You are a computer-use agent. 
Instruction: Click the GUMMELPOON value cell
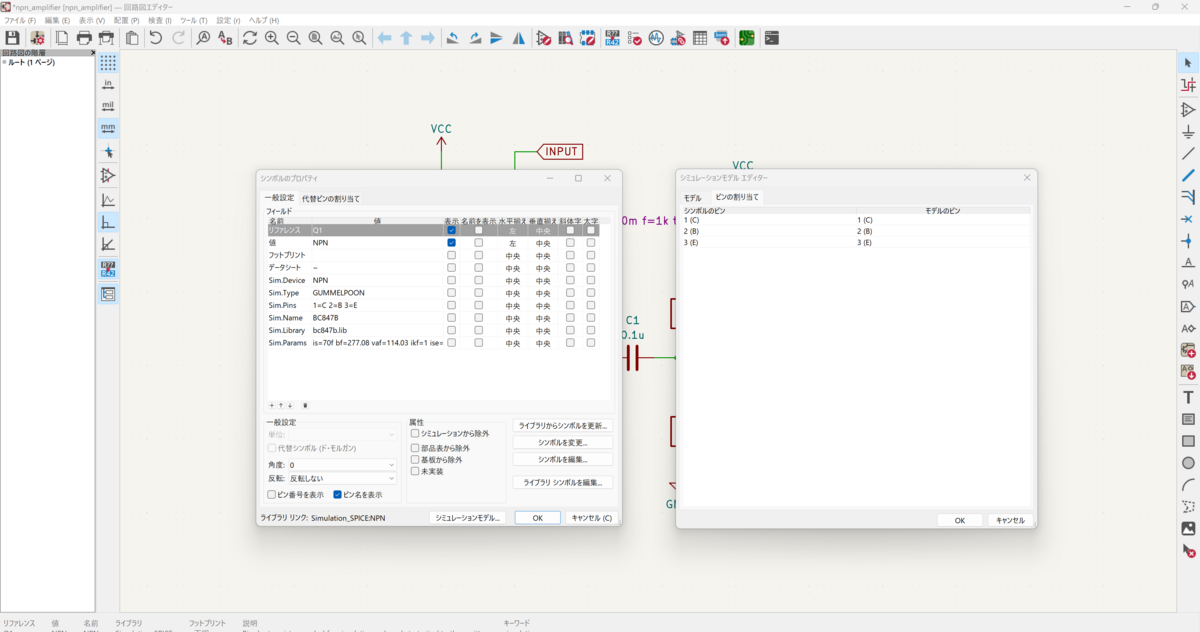point(377,292)
